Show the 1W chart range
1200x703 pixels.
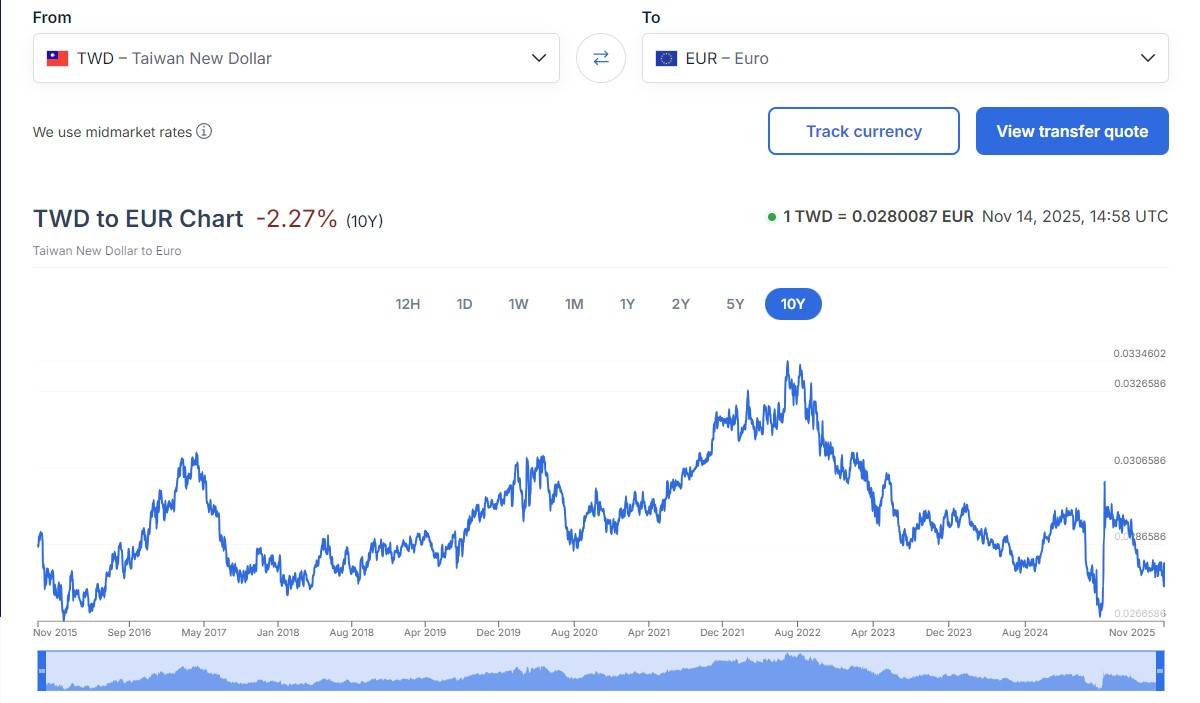518,304
